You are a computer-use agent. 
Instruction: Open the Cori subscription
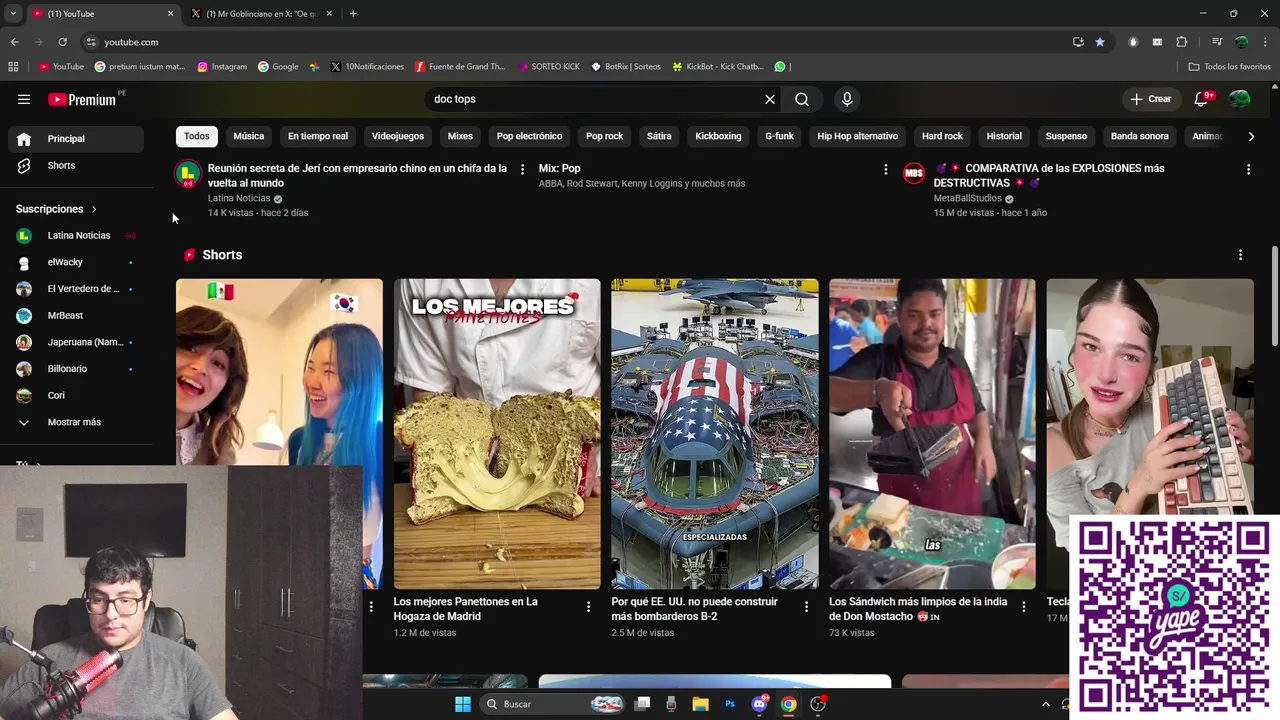tap(78, 395)
